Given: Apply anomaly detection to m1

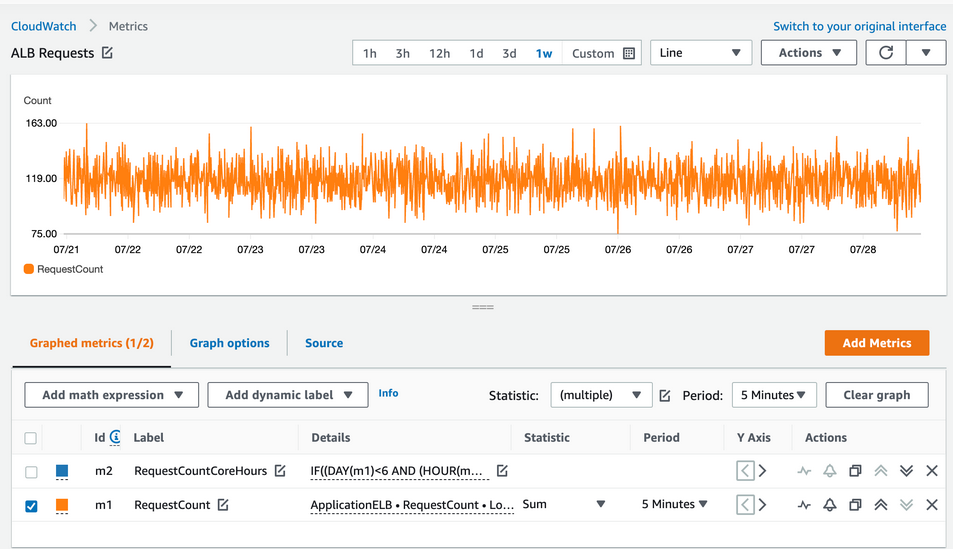Looking at the screenshot, I should [804, 505].
